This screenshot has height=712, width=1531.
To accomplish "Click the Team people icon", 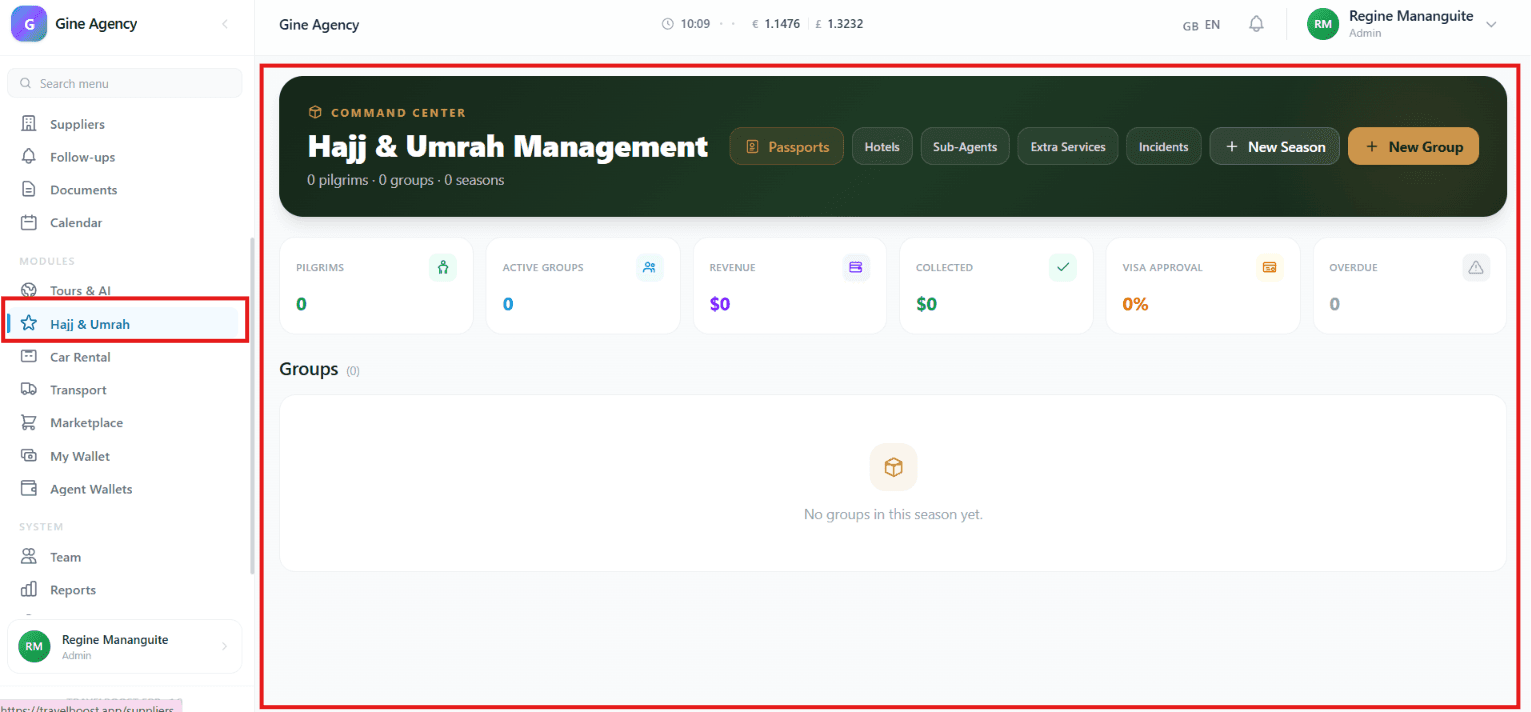I will 29,557.
